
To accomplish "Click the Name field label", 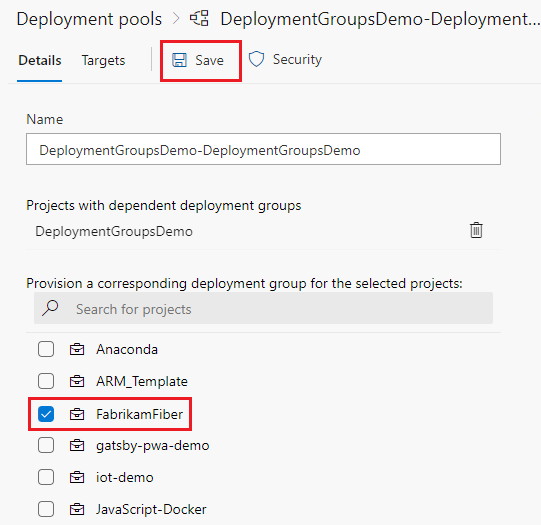I will click(45, 119).
